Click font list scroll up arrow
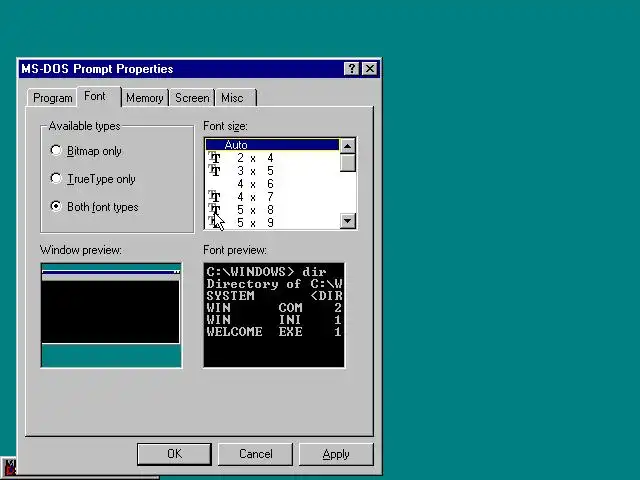This screenshot has width=640, height=480. pos(347,146)
